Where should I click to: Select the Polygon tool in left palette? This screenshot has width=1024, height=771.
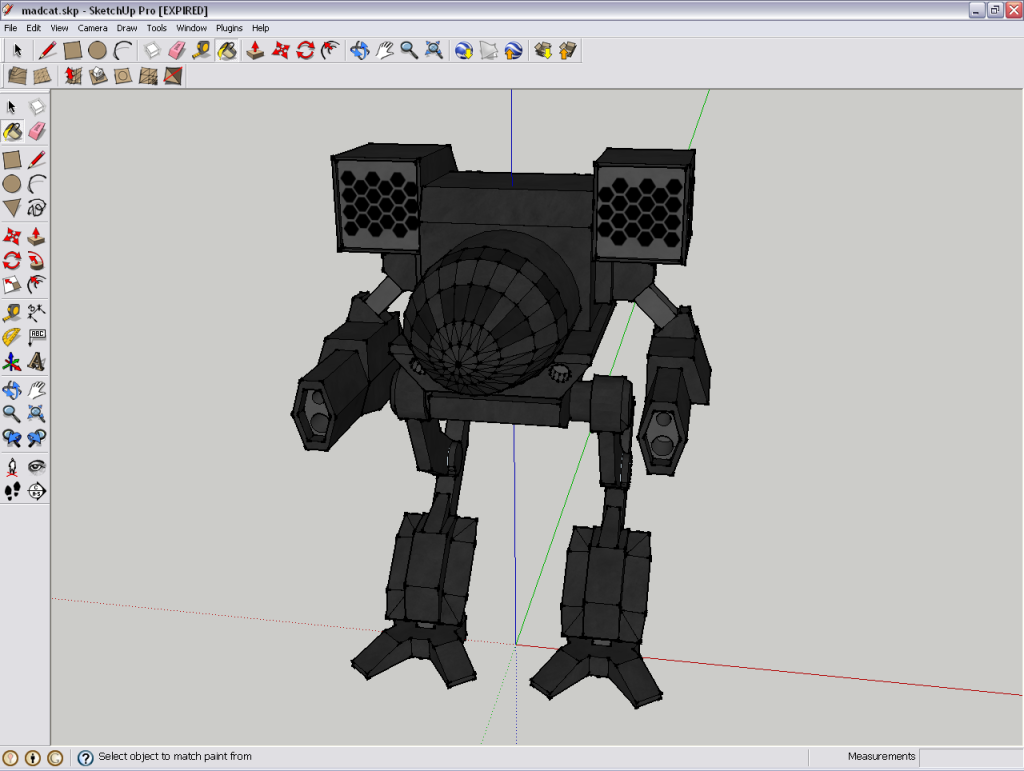point(12,208)
